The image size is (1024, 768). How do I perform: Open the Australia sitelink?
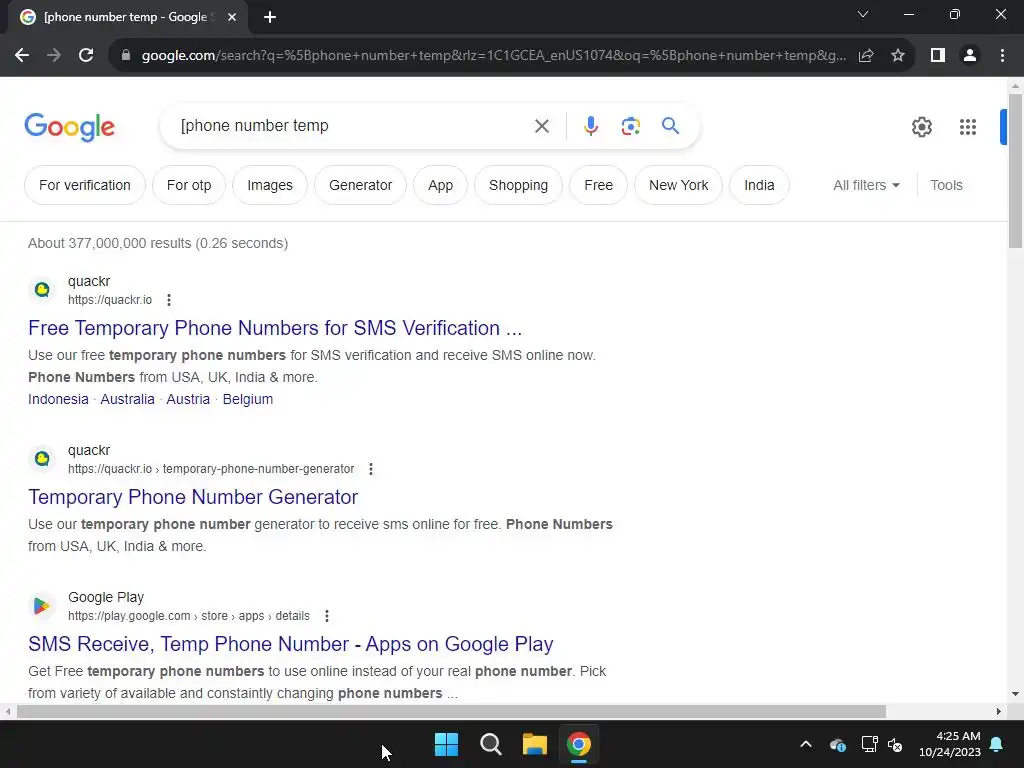[x=127, y=399]
